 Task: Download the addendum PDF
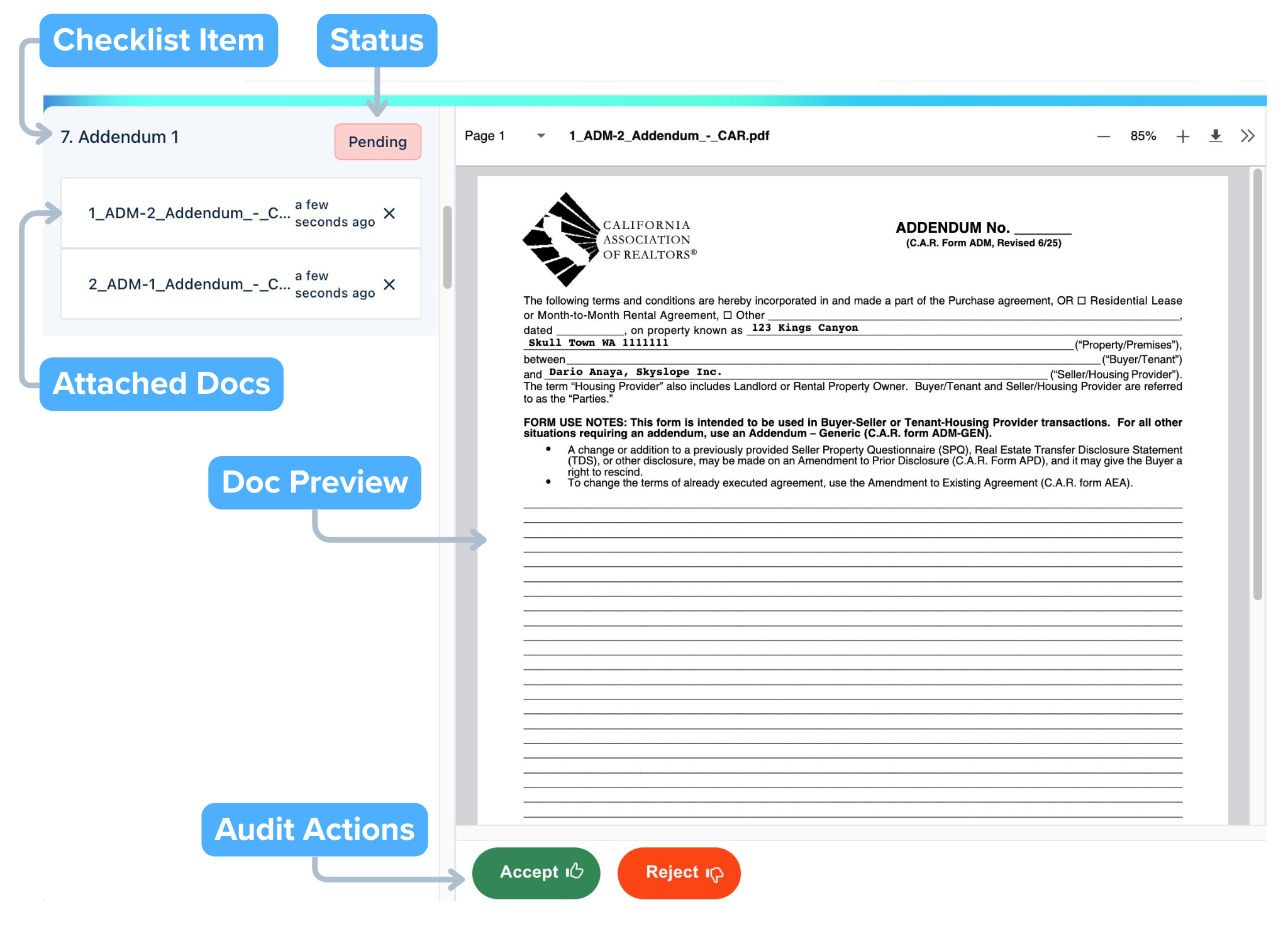coord(1215,136)
